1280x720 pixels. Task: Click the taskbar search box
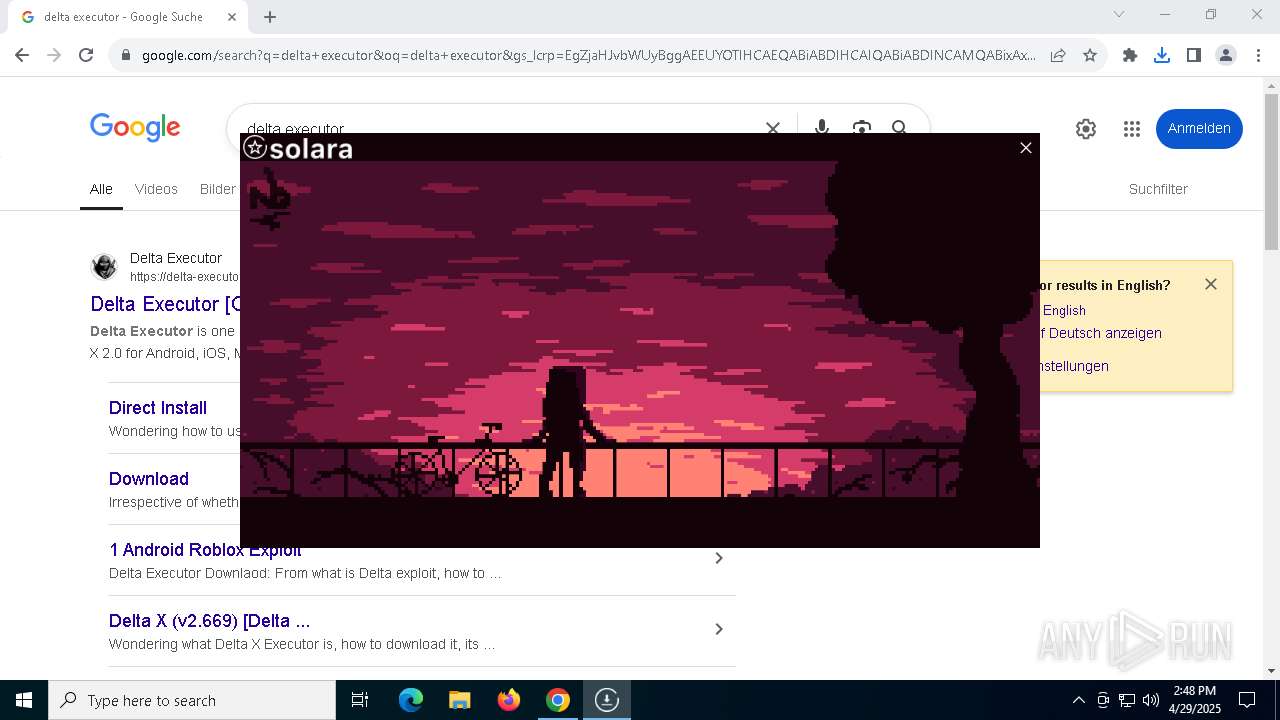click(x=192, y=700)
